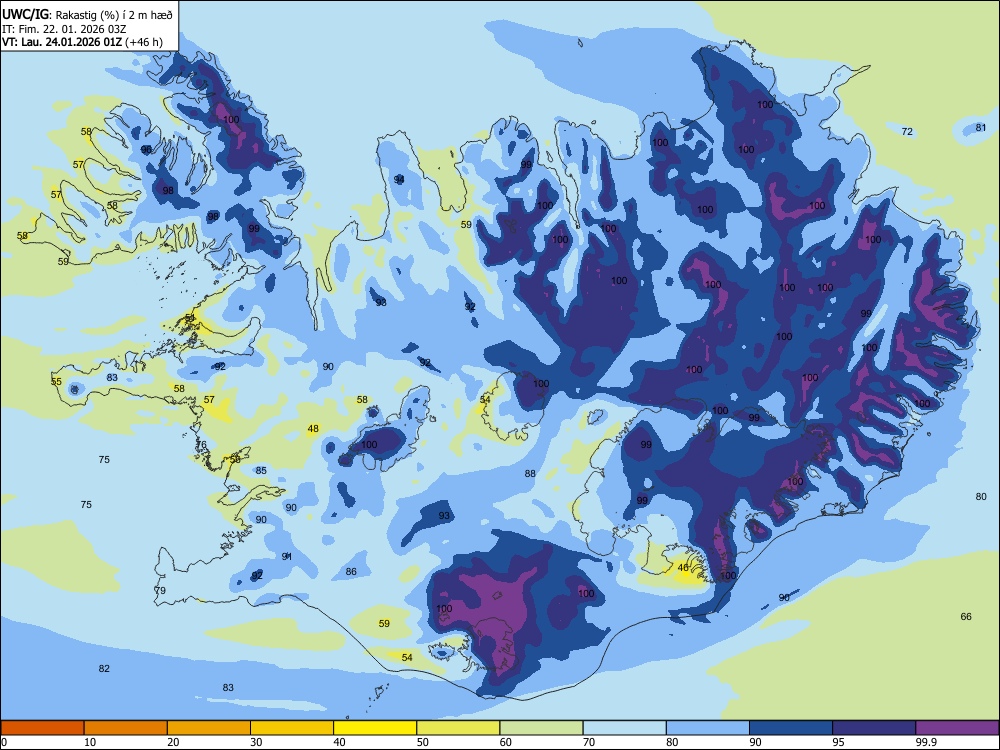The width and height of the screenshot is (1000, 750).
Task: Click the '96' value in the Westfjords
Action: coord(146,149)
